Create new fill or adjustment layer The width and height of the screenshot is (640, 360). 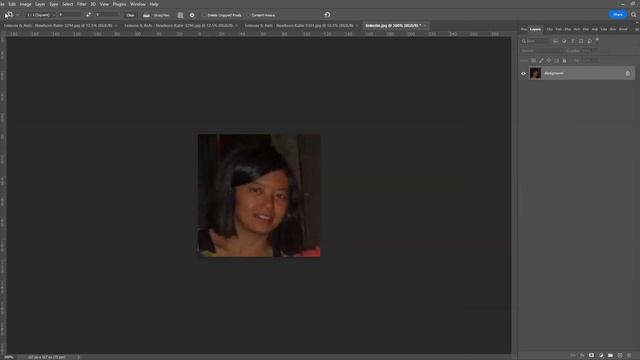point(601,356)
